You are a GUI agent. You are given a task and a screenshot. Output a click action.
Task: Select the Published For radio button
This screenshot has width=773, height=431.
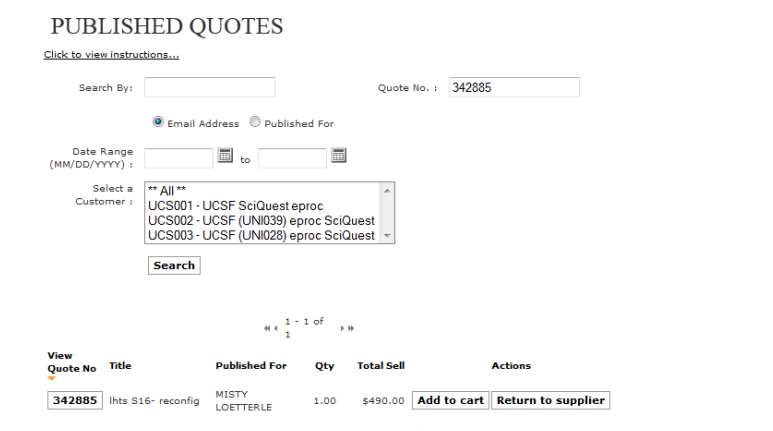click(255, 121)
